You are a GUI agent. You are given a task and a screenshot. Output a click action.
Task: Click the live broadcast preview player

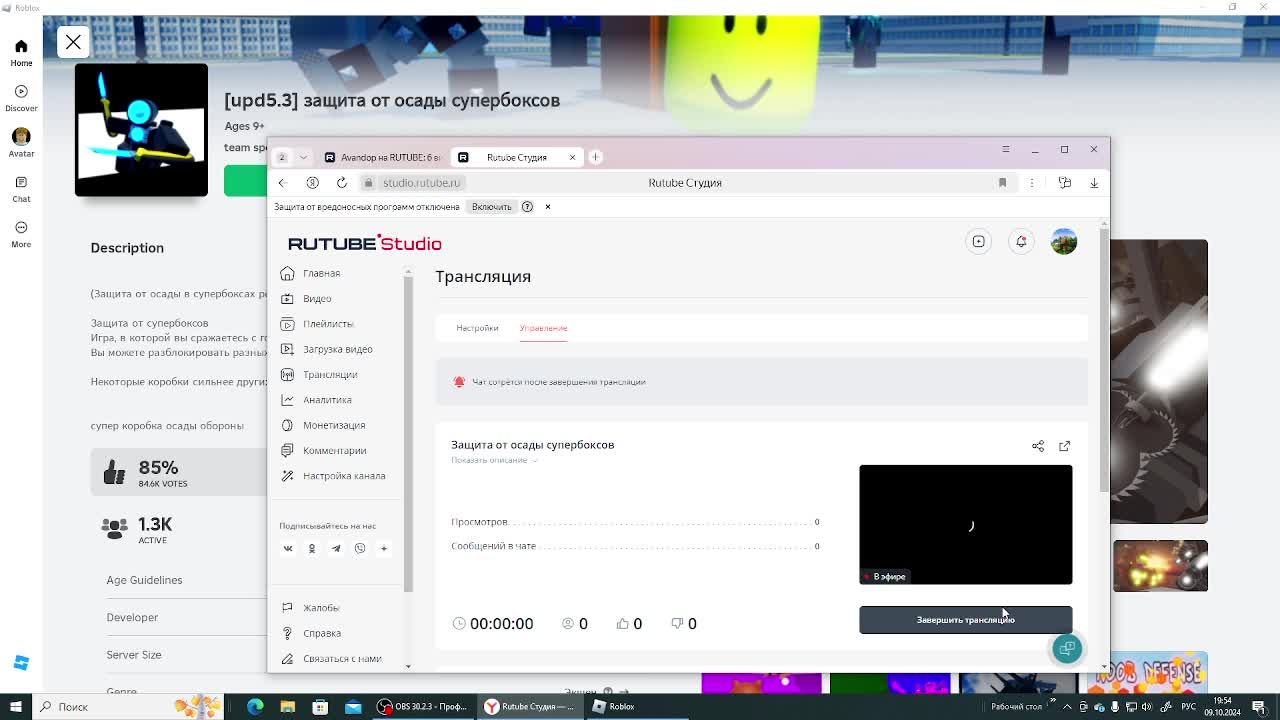[965, 525]
